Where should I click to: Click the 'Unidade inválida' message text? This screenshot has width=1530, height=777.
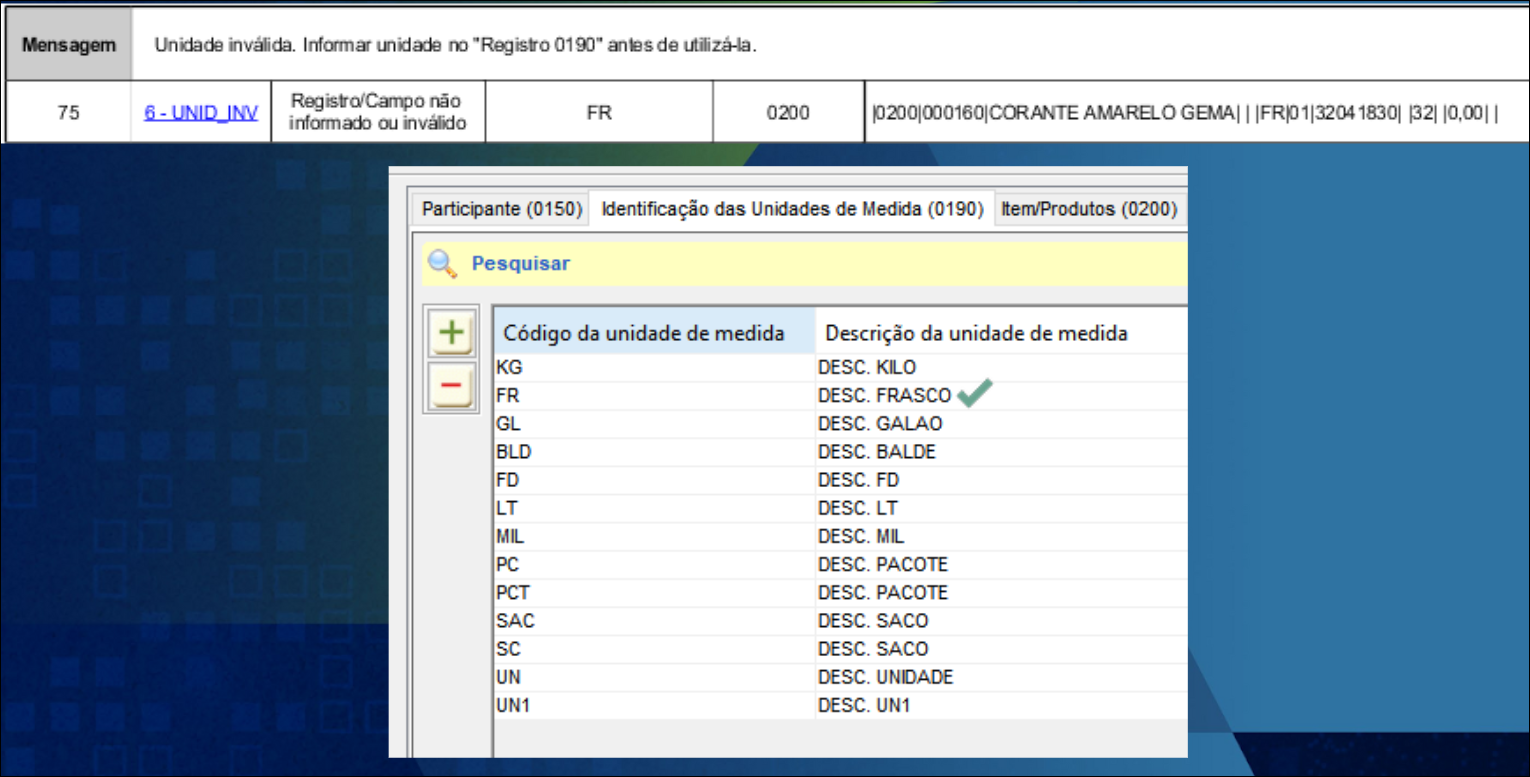[x=455, y=46]
